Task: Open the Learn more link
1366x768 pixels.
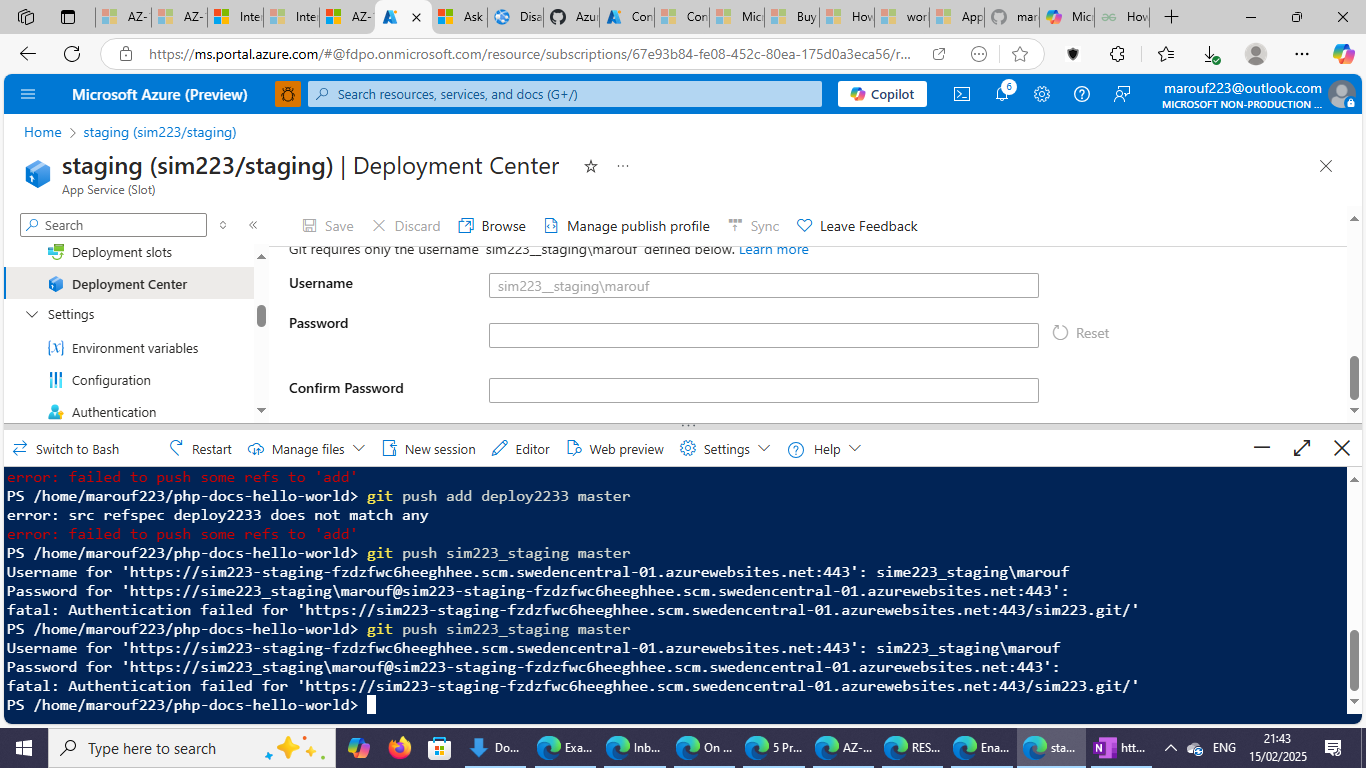Action: click(x=773, y=249)
